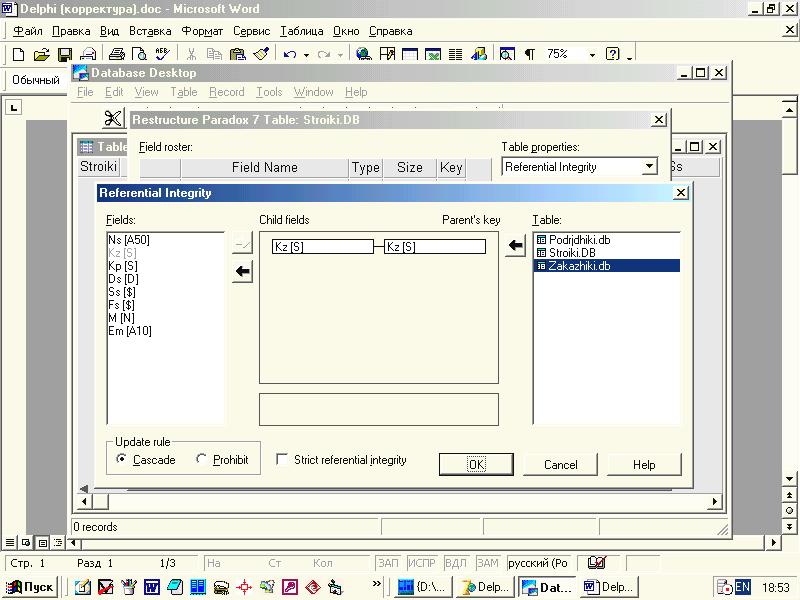Toggle the Drawing toolbar icon
This screenshot has width=800, height=600.
coord(479,54)
